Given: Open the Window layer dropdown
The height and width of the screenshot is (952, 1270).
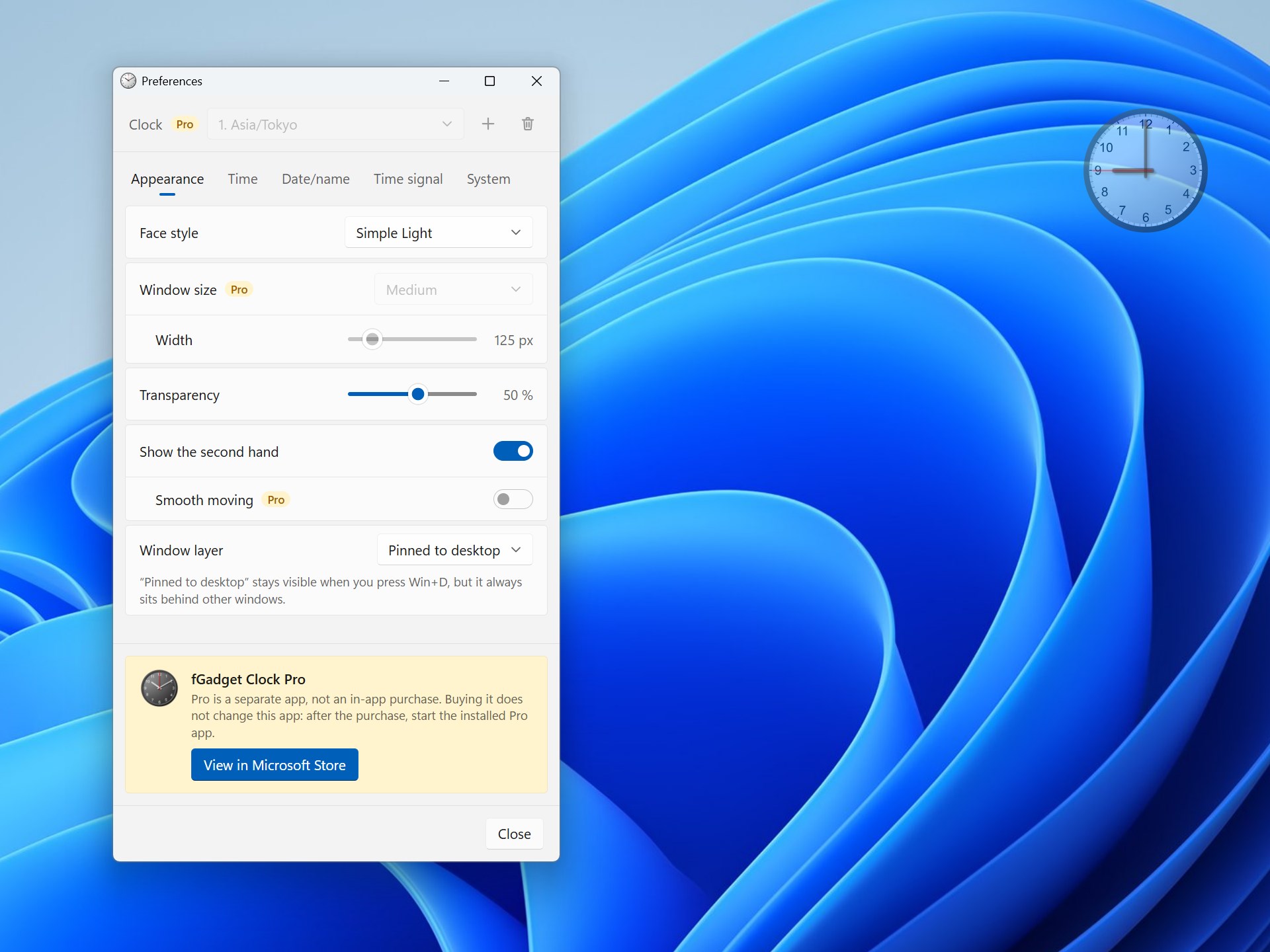Looking at the screenshot, I should click(x=454, y=550).
